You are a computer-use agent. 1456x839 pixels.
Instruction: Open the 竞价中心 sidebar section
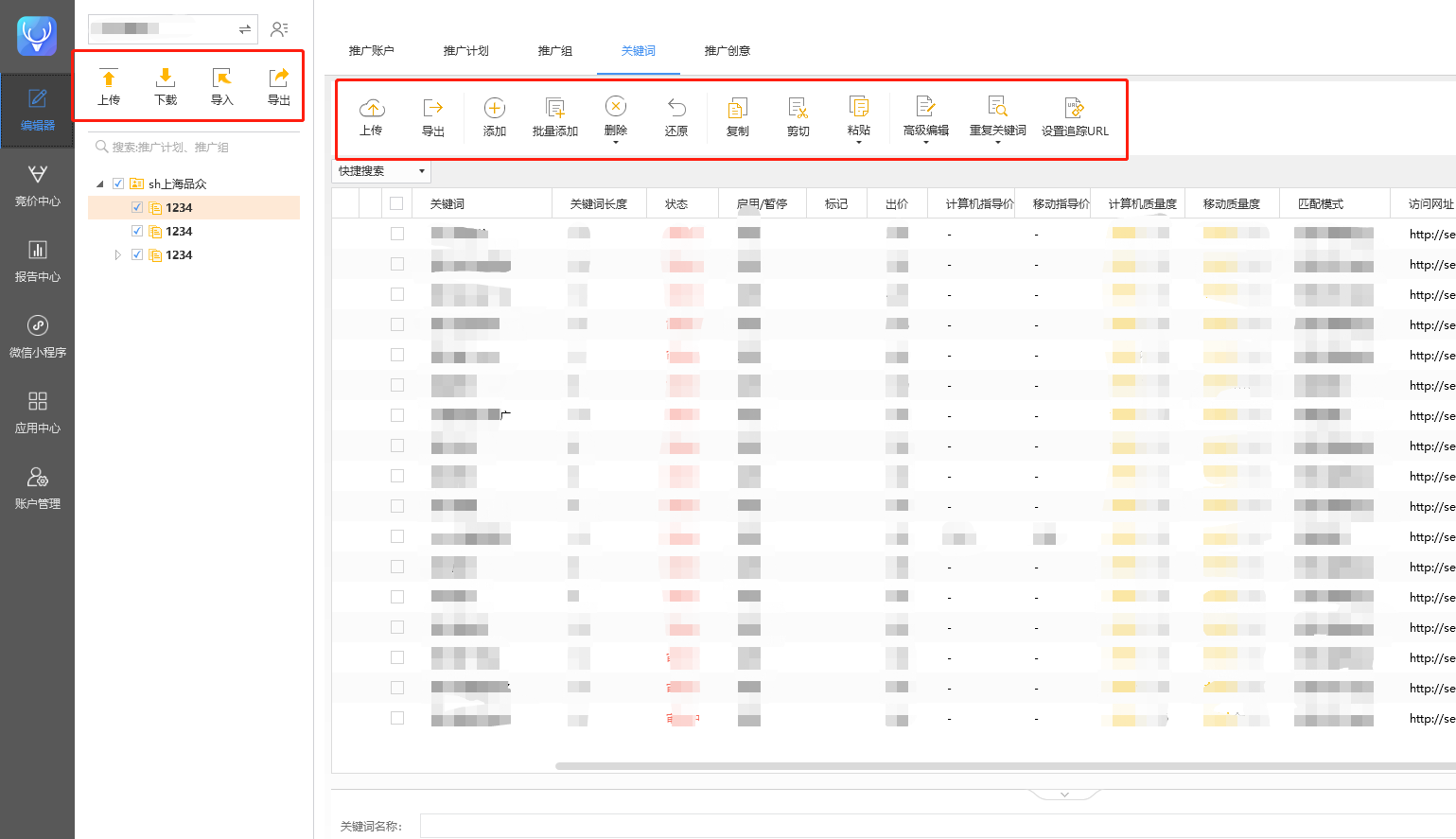coord(37,185)
